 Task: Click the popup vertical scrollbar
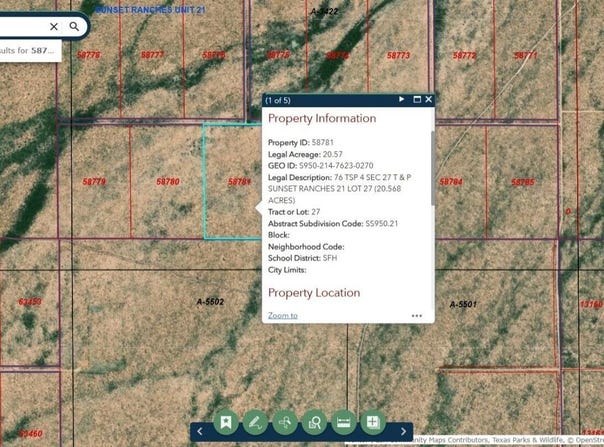coord(433,168)
